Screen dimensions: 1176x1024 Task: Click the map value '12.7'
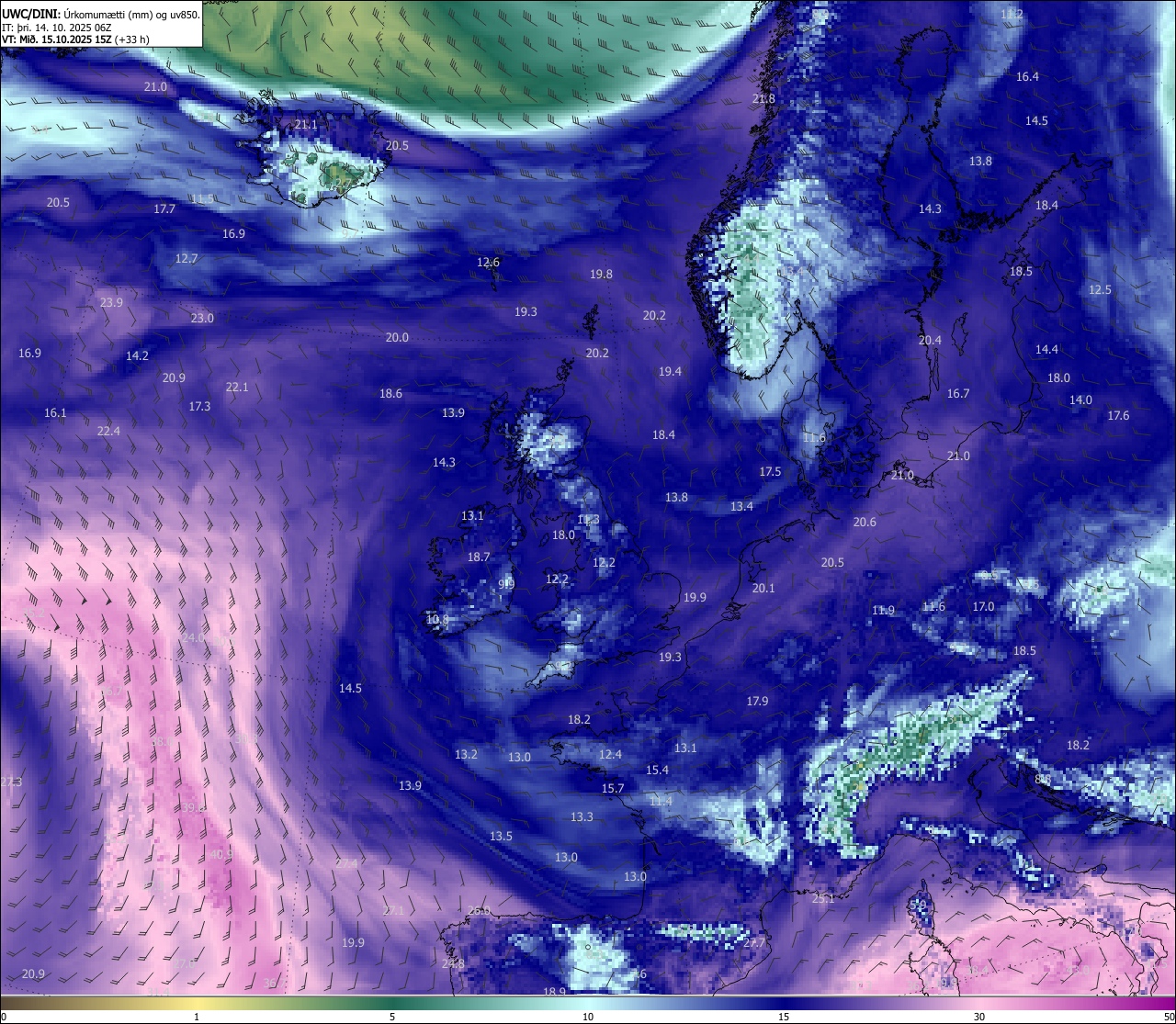[x=187, y=259]
